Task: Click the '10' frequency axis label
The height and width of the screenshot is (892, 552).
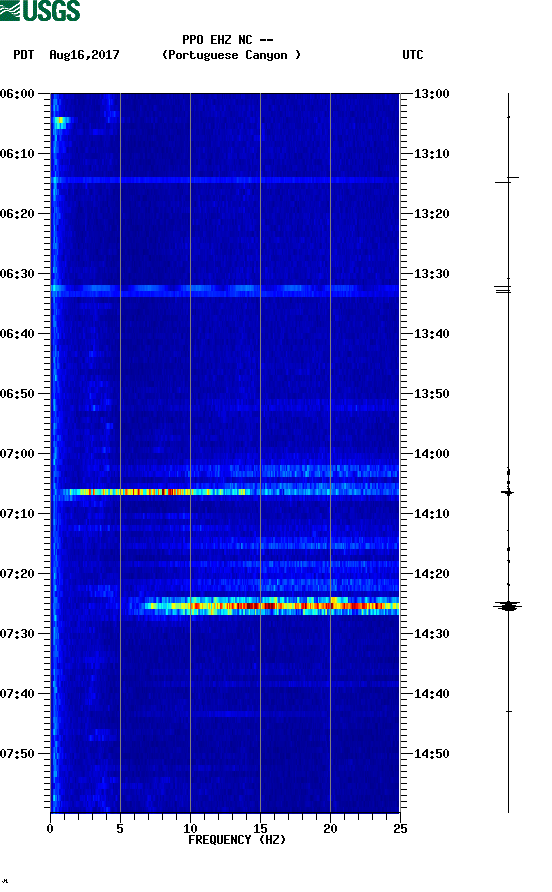Action: tap(190, 828)
